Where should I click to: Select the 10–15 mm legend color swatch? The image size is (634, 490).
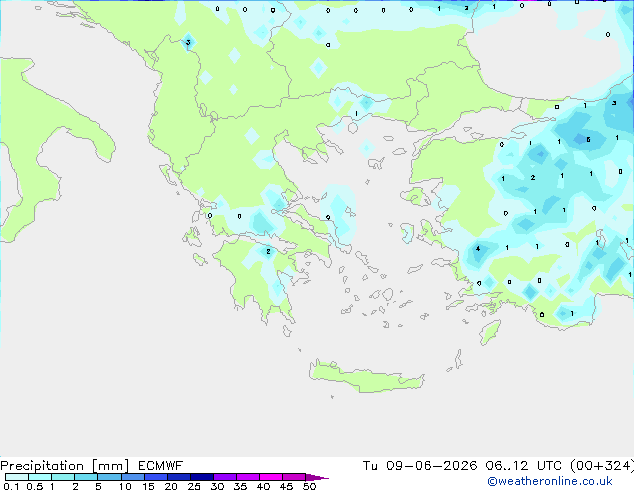tap(132, 477)
